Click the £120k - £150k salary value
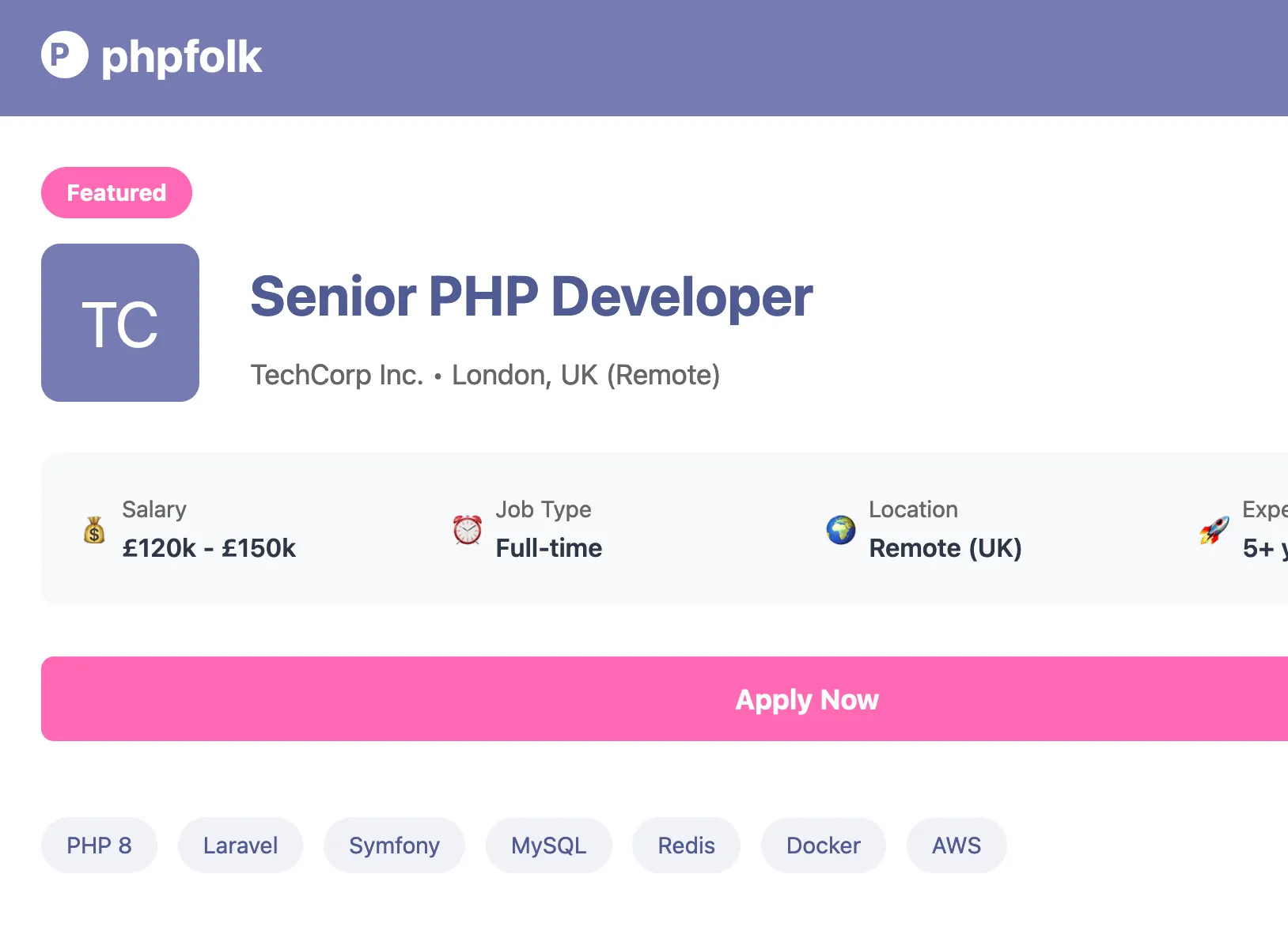This screenshot has height=927, width=1288. (x=209, y=548)
